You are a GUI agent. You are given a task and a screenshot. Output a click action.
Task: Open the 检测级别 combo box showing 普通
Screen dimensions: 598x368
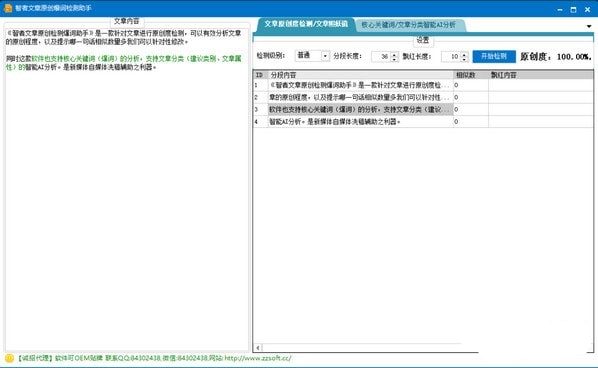coord(313,56)
